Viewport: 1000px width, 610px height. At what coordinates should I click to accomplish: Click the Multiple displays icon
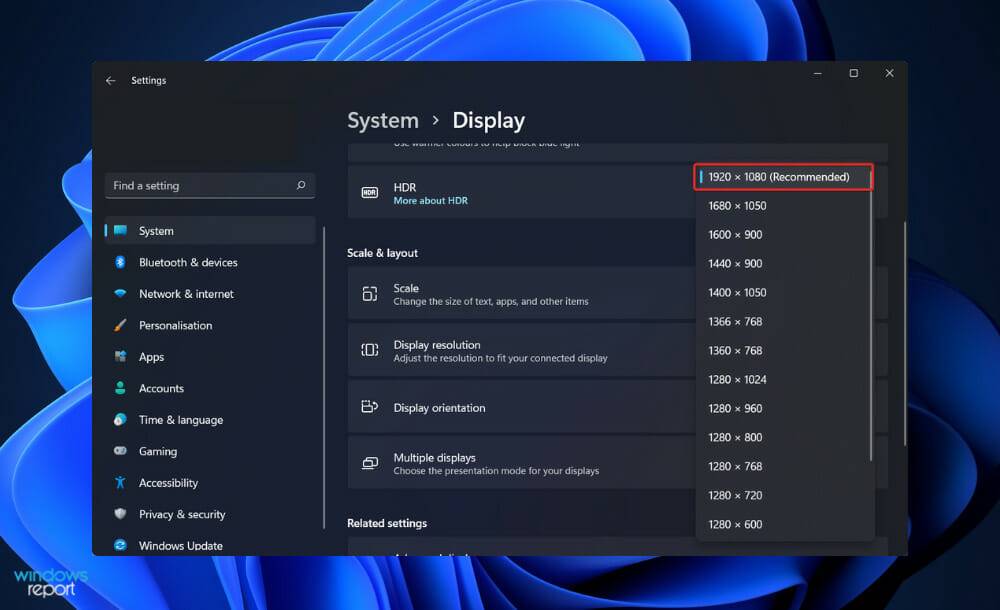pos(369,462)
